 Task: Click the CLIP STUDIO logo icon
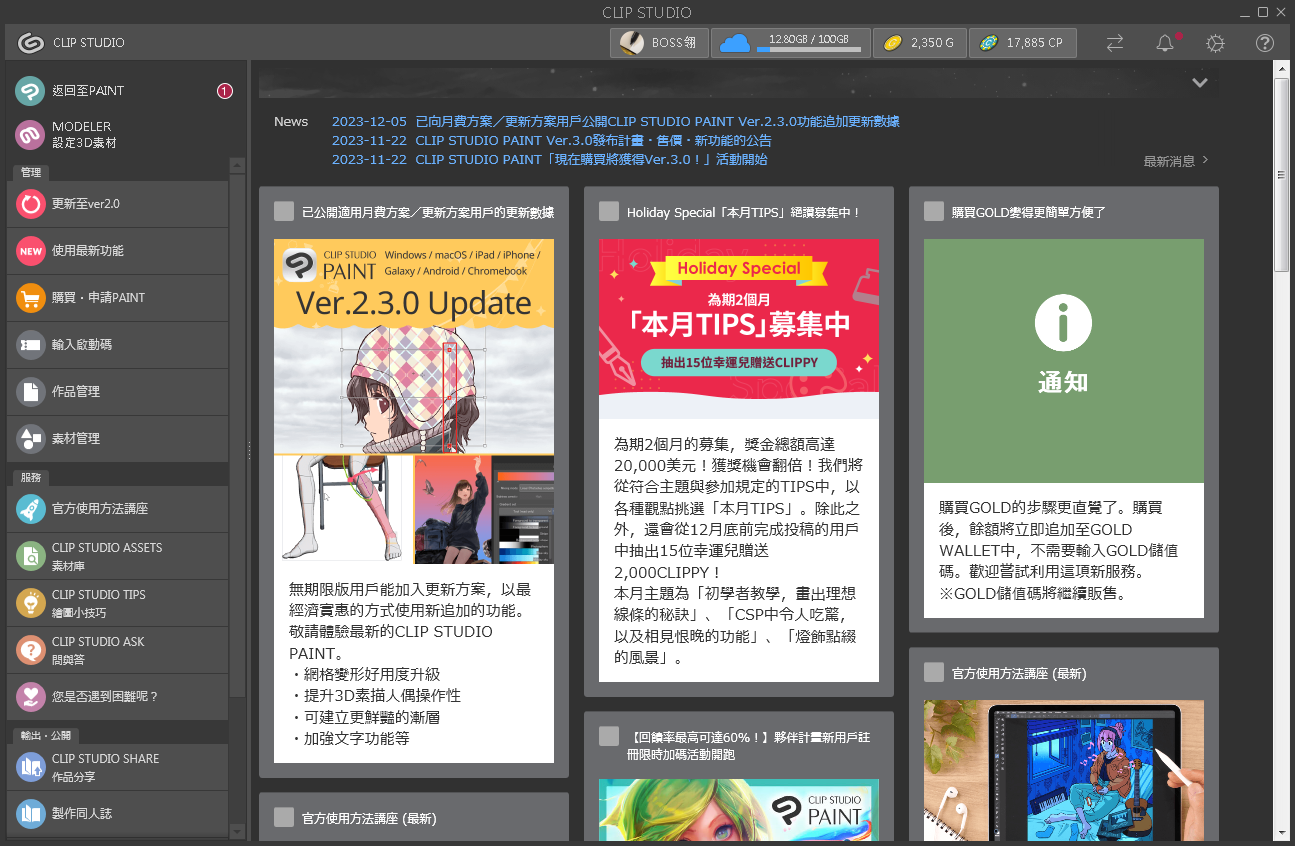point(30,43)
